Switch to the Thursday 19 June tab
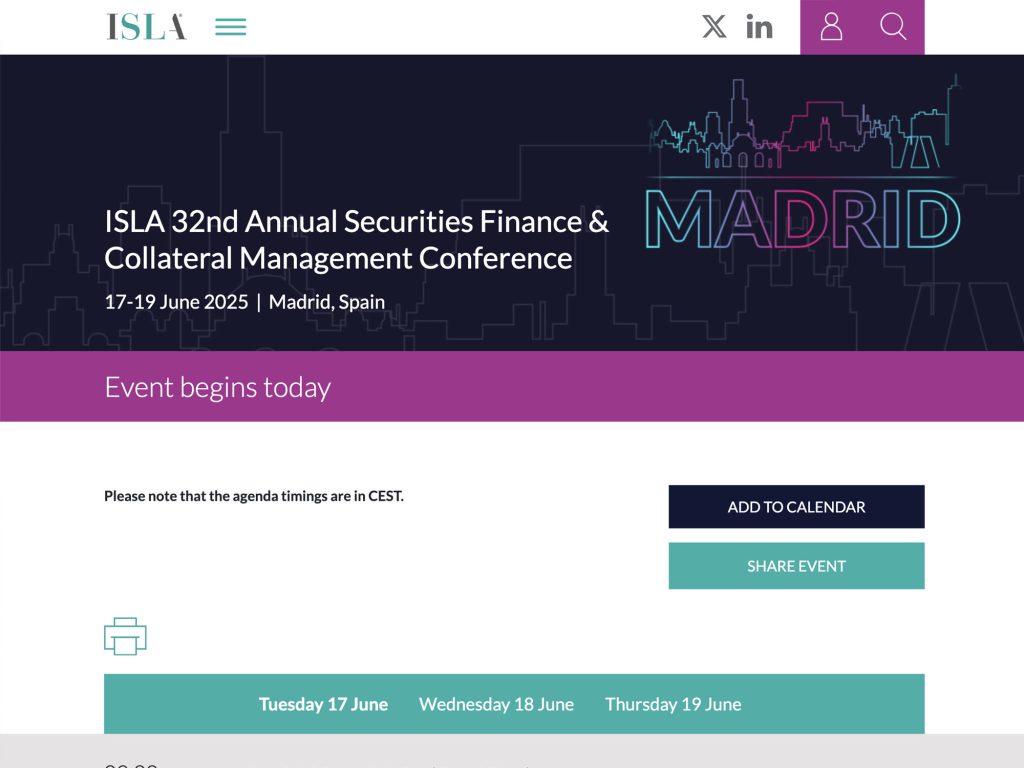Screen dimensions: 1024x768 click(673, 704)
